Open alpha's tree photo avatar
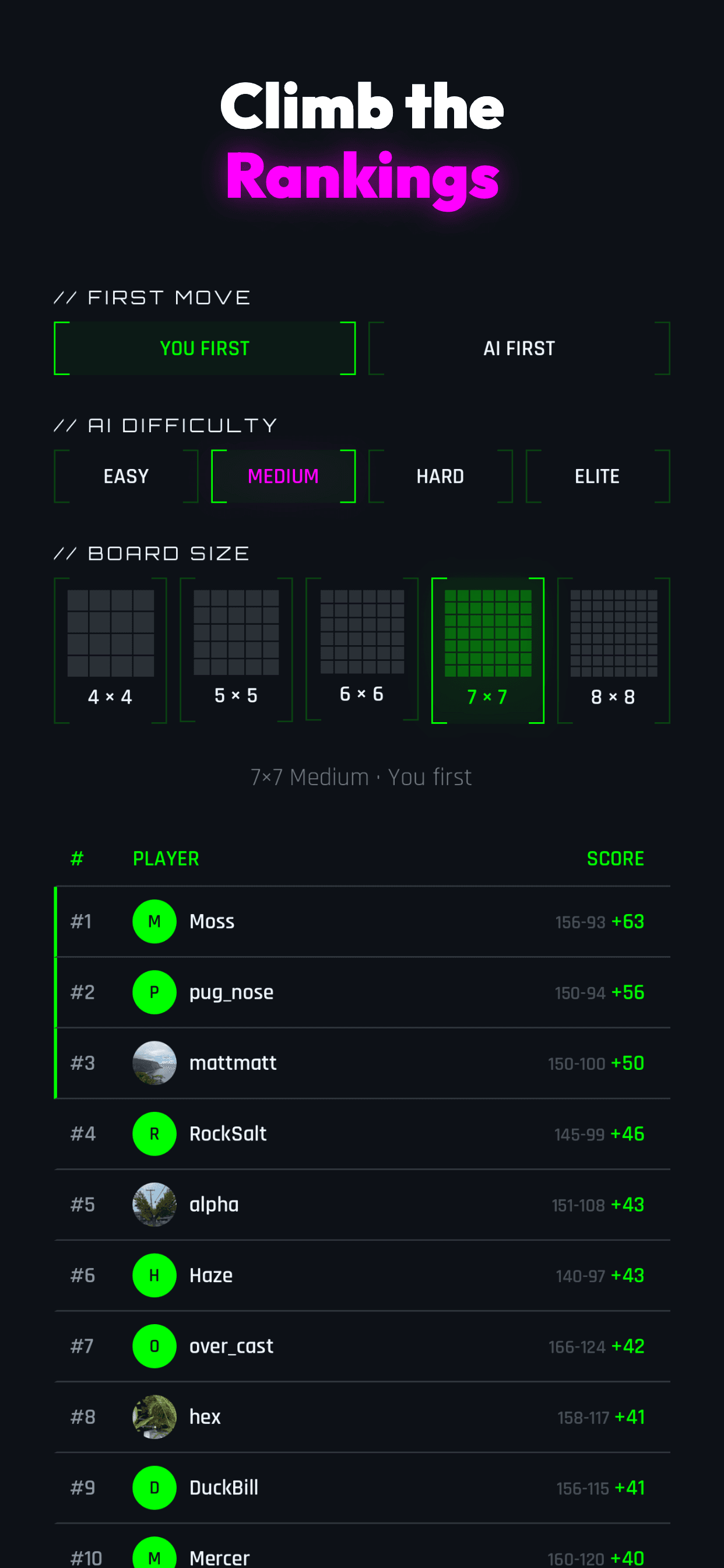The height and width of the screenshot is (1568, 724). (x=154, y=1204)
